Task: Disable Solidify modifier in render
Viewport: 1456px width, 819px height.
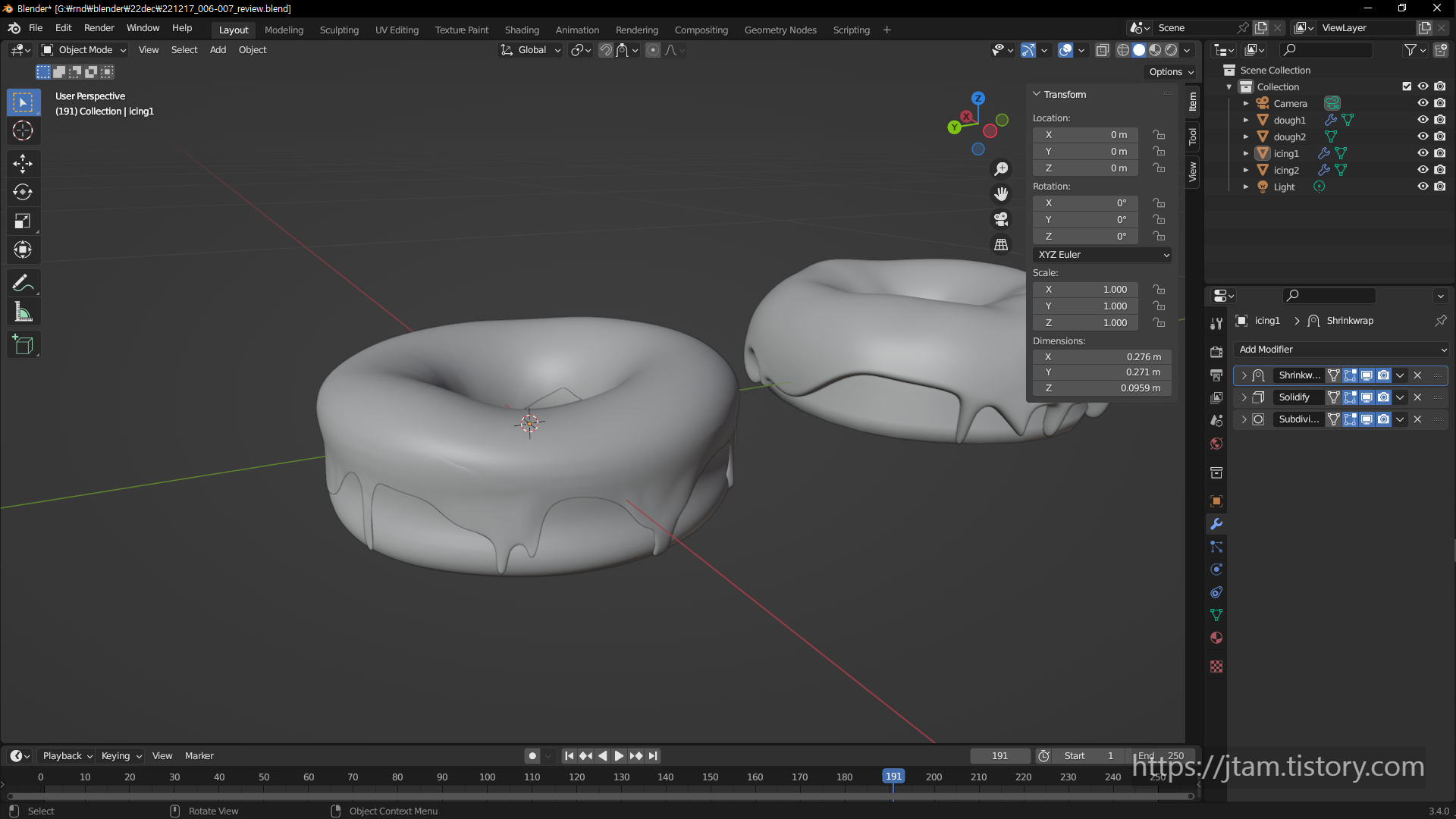Action: pos(1383,397)
